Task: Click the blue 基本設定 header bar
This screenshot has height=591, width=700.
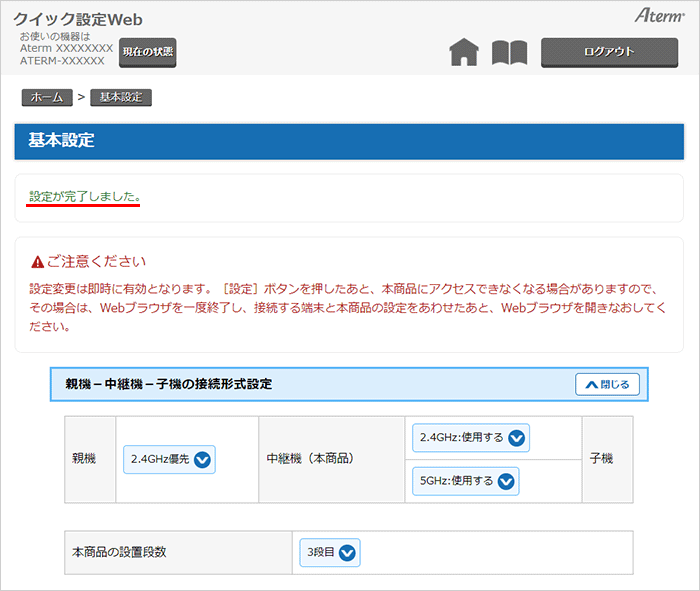Action: tap(349, 141)
